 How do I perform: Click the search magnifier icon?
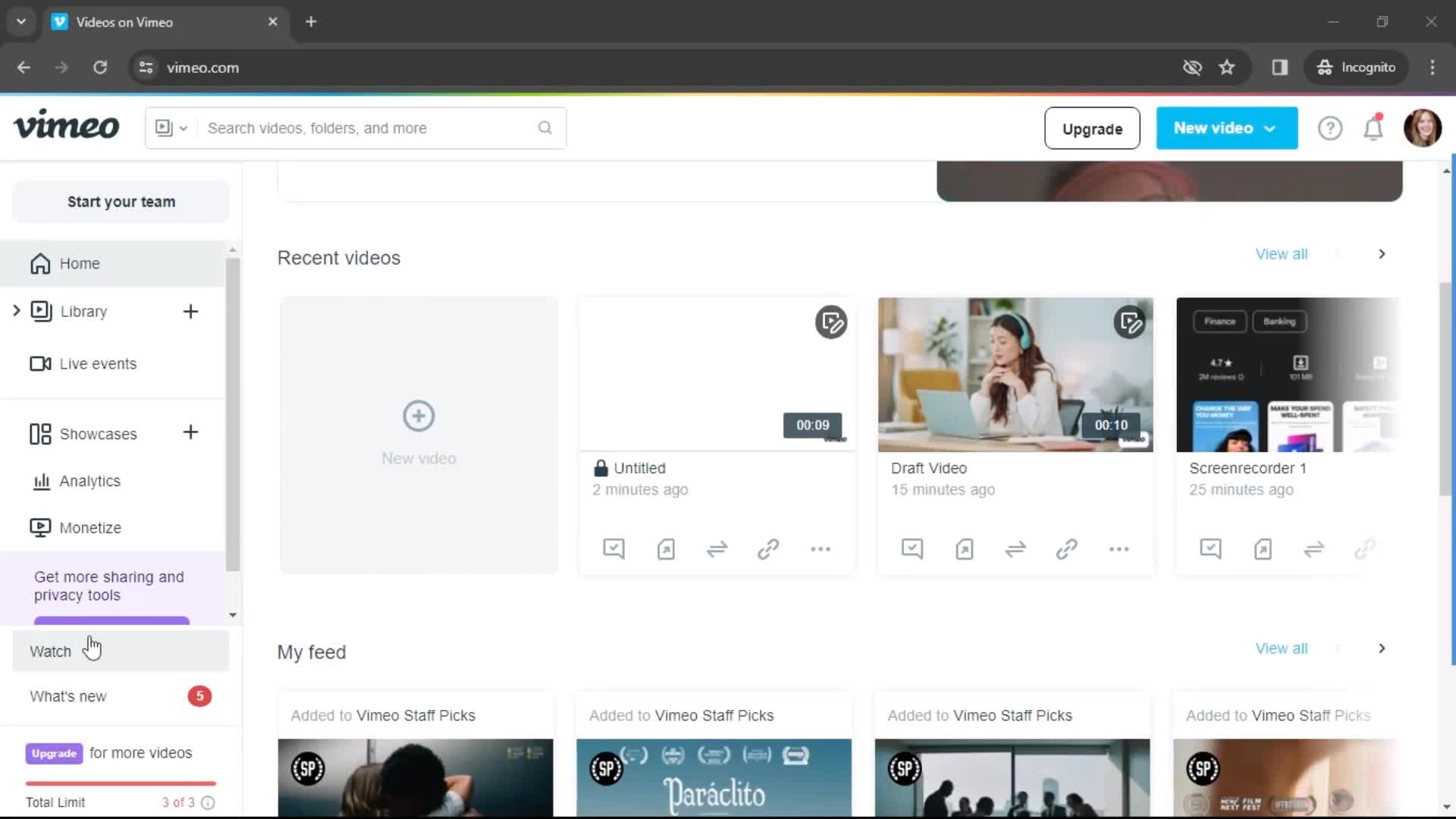tap(545, 128)
